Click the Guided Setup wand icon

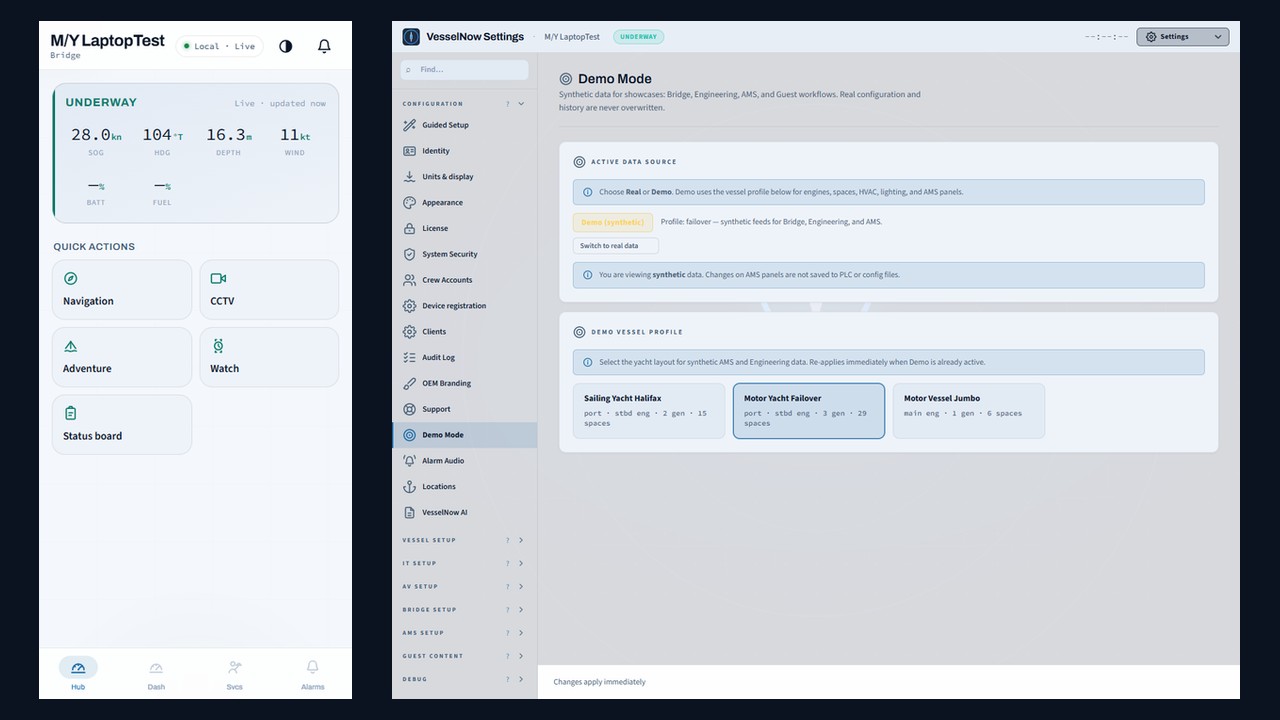coord(409,125)
